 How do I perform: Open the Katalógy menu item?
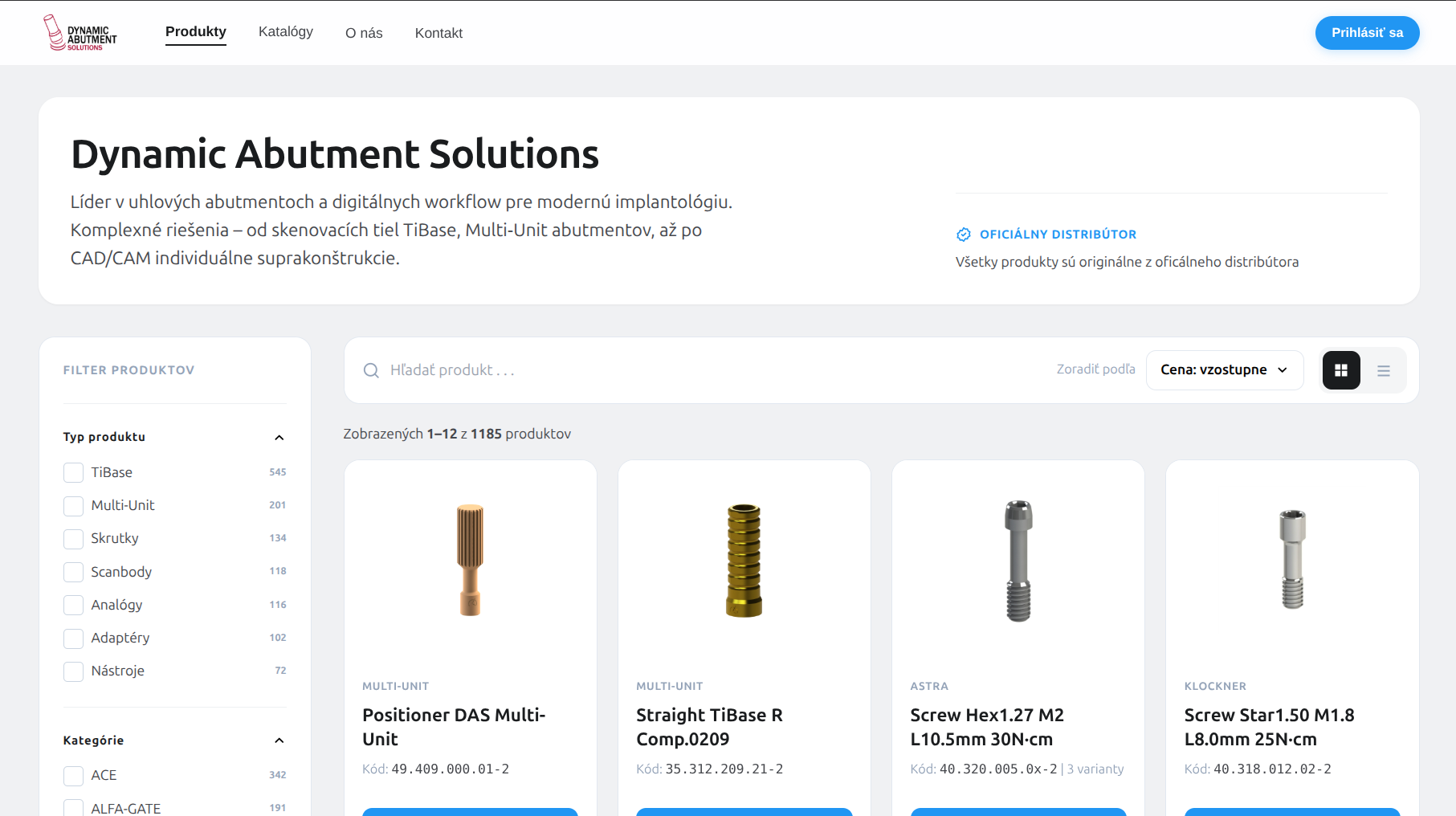(x=286, y=32)
